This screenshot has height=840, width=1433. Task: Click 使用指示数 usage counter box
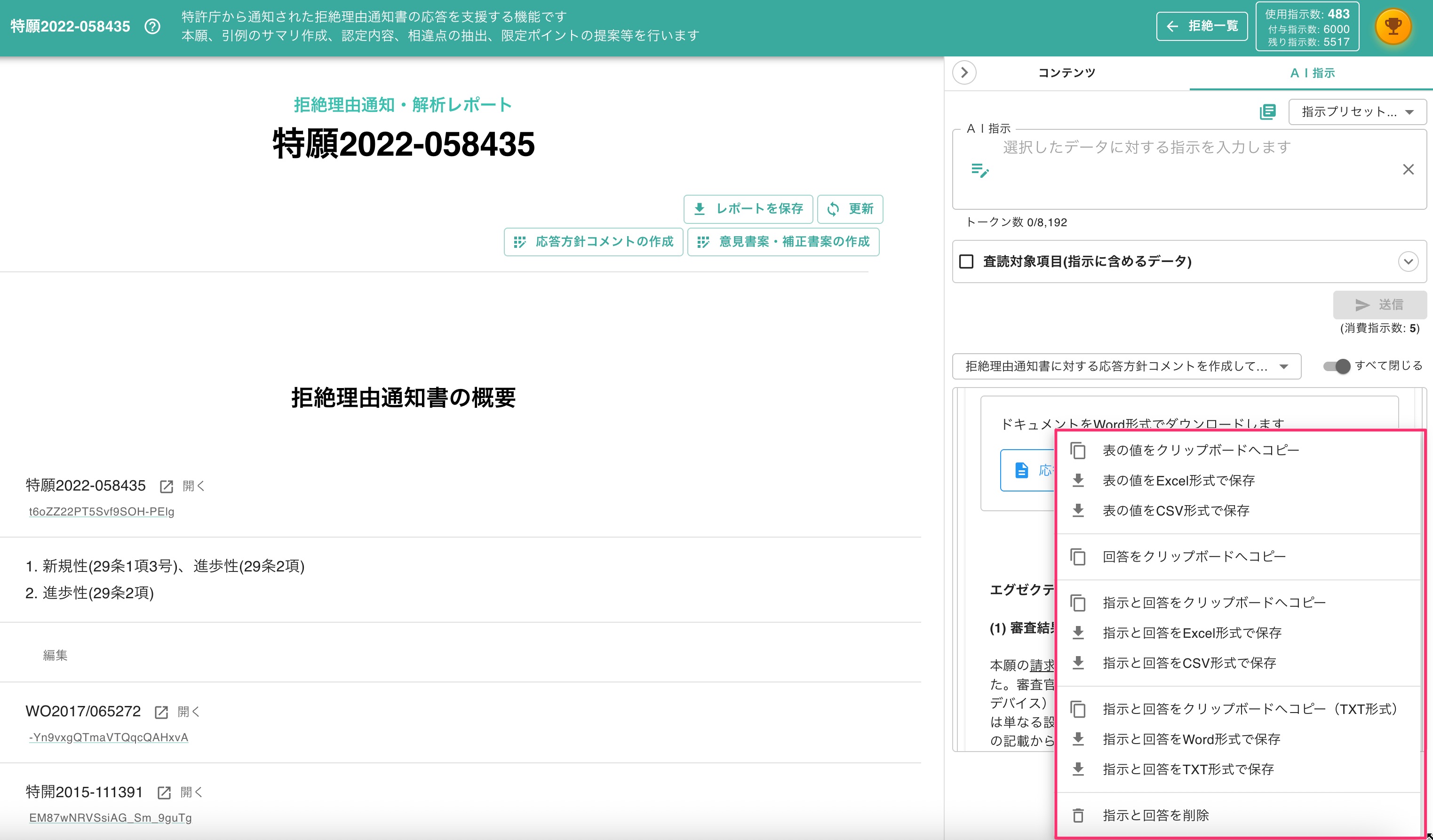(x=1307, y=27)
